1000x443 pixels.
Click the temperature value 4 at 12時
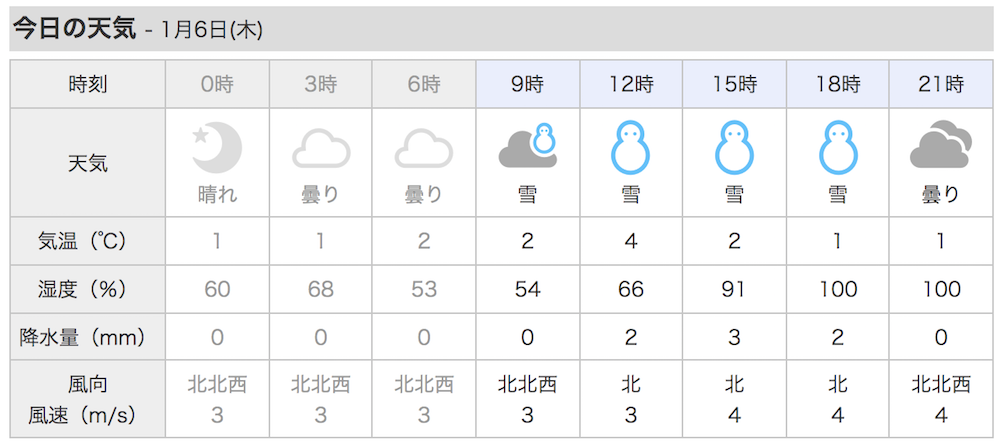[x=631, y=242]
